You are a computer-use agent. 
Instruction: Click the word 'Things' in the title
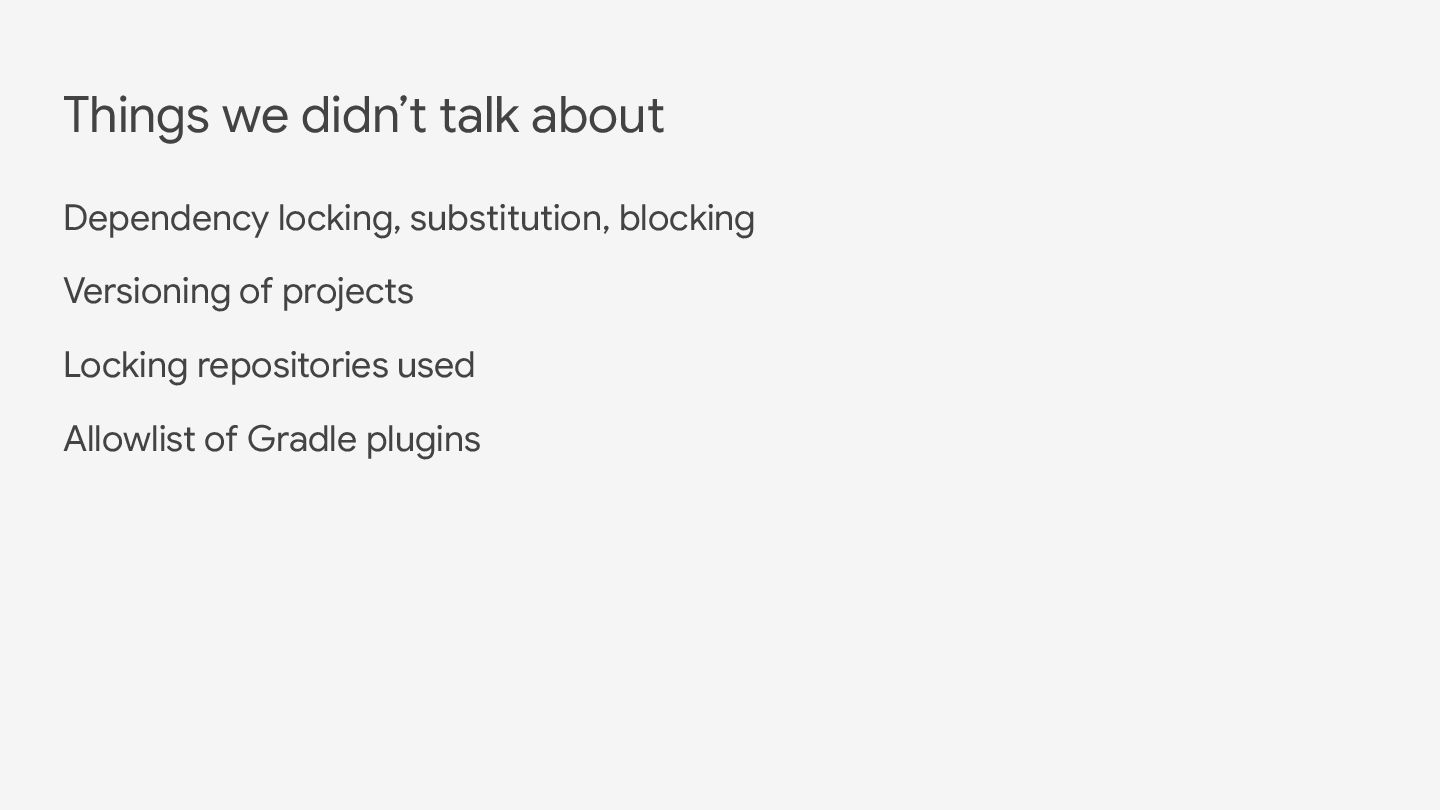[136, 116]
